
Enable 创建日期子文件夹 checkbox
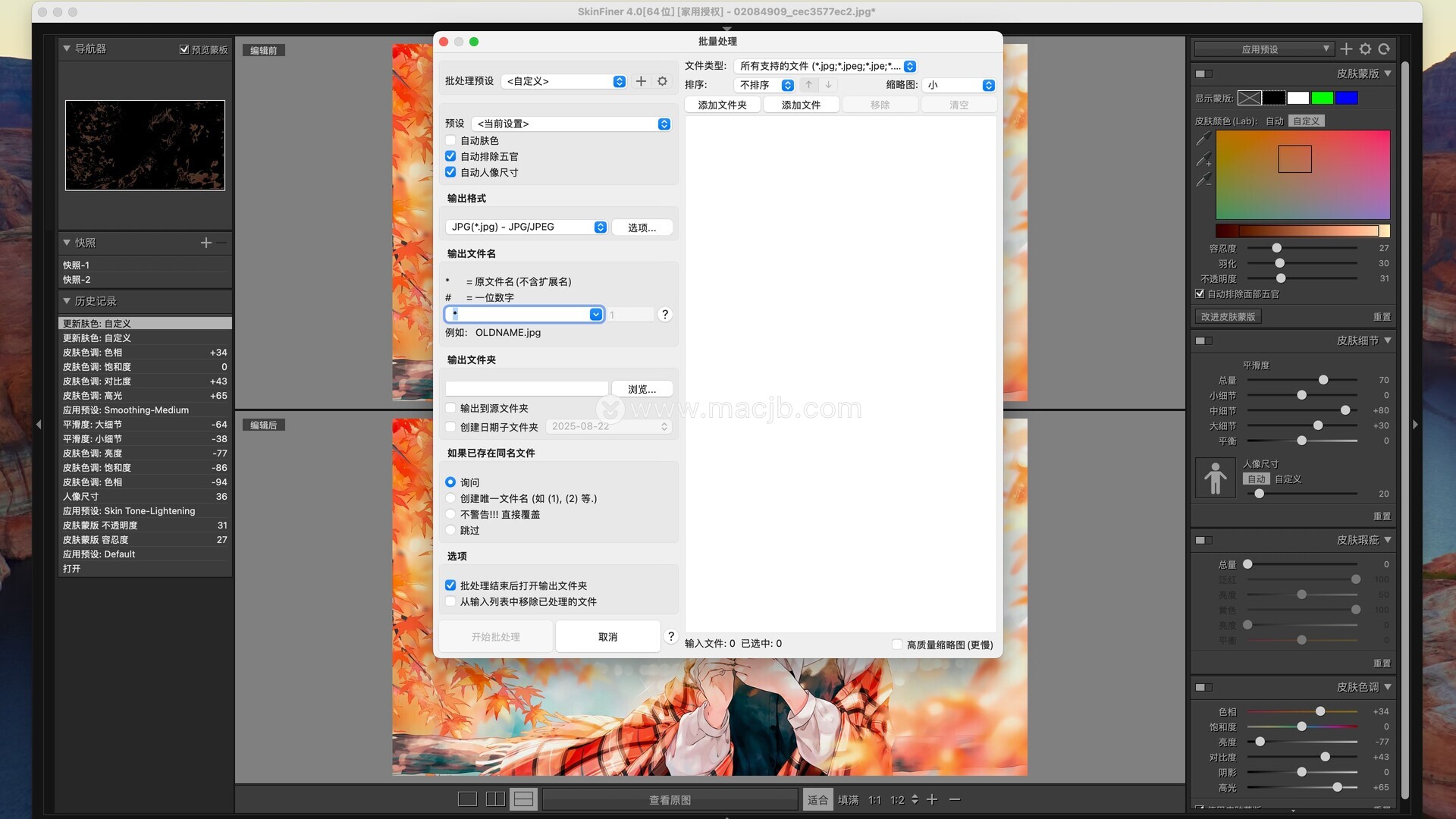point(450,427)
